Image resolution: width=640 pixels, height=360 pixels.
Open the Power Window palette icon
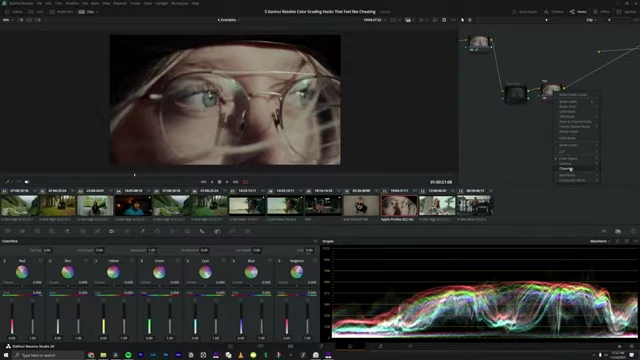tap(157, 231)
